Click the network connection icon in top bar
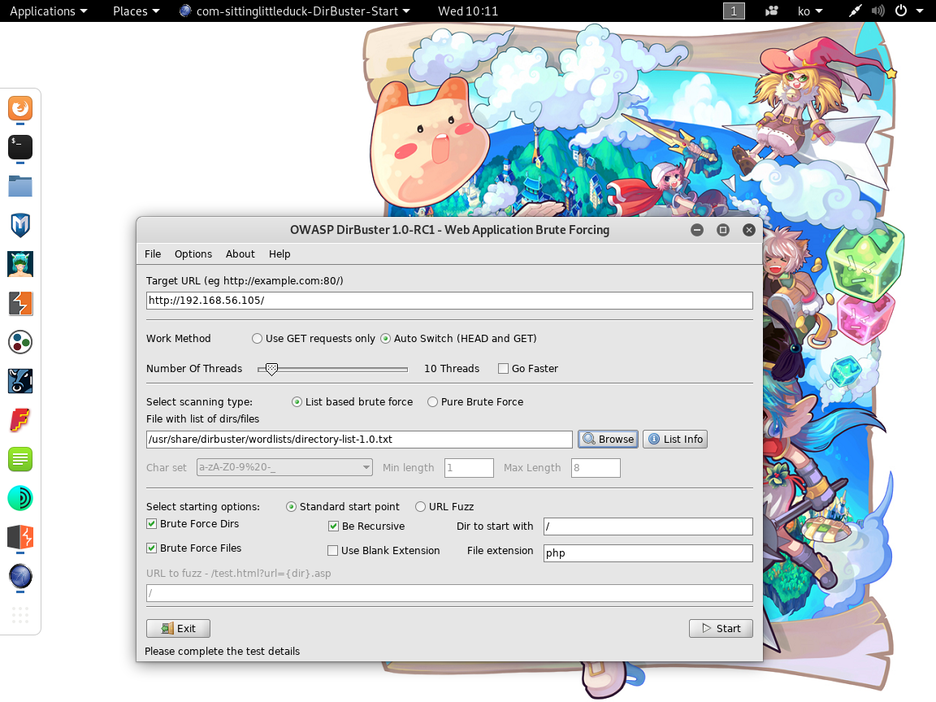The image size is (936, 702). pos(855,11)
